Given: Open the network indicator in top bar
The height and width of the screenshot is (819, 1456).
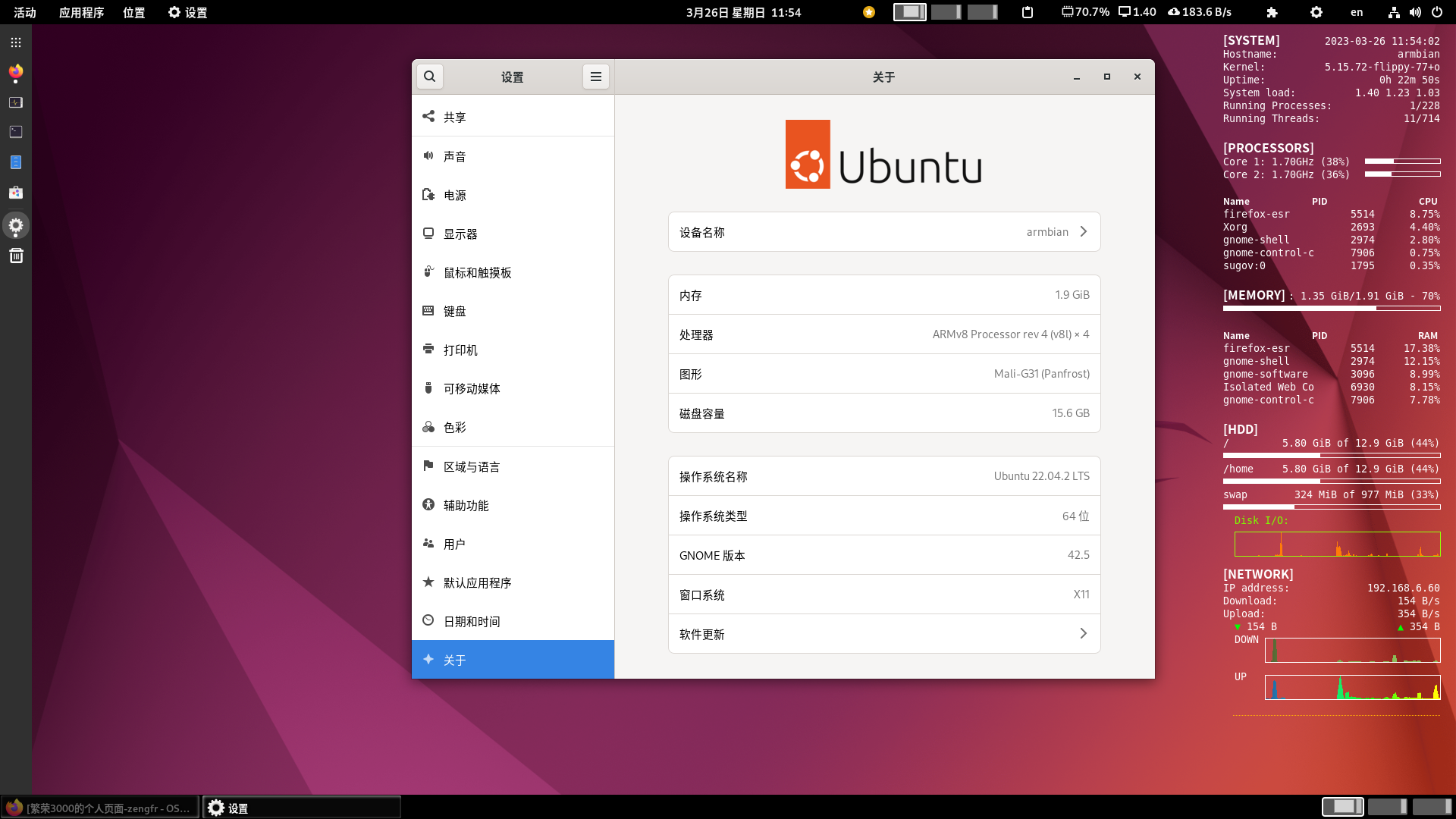Looking at the screenshot, I should coord(1394,12).
